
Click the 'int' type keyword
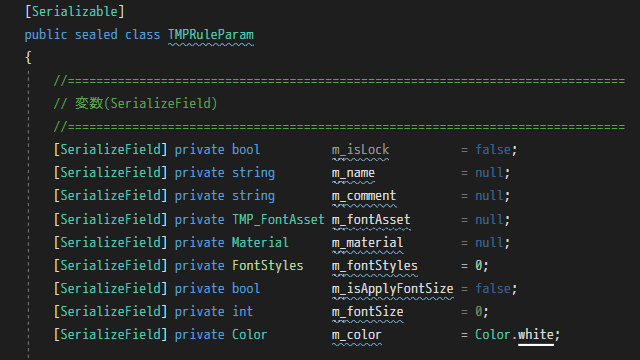243,312
